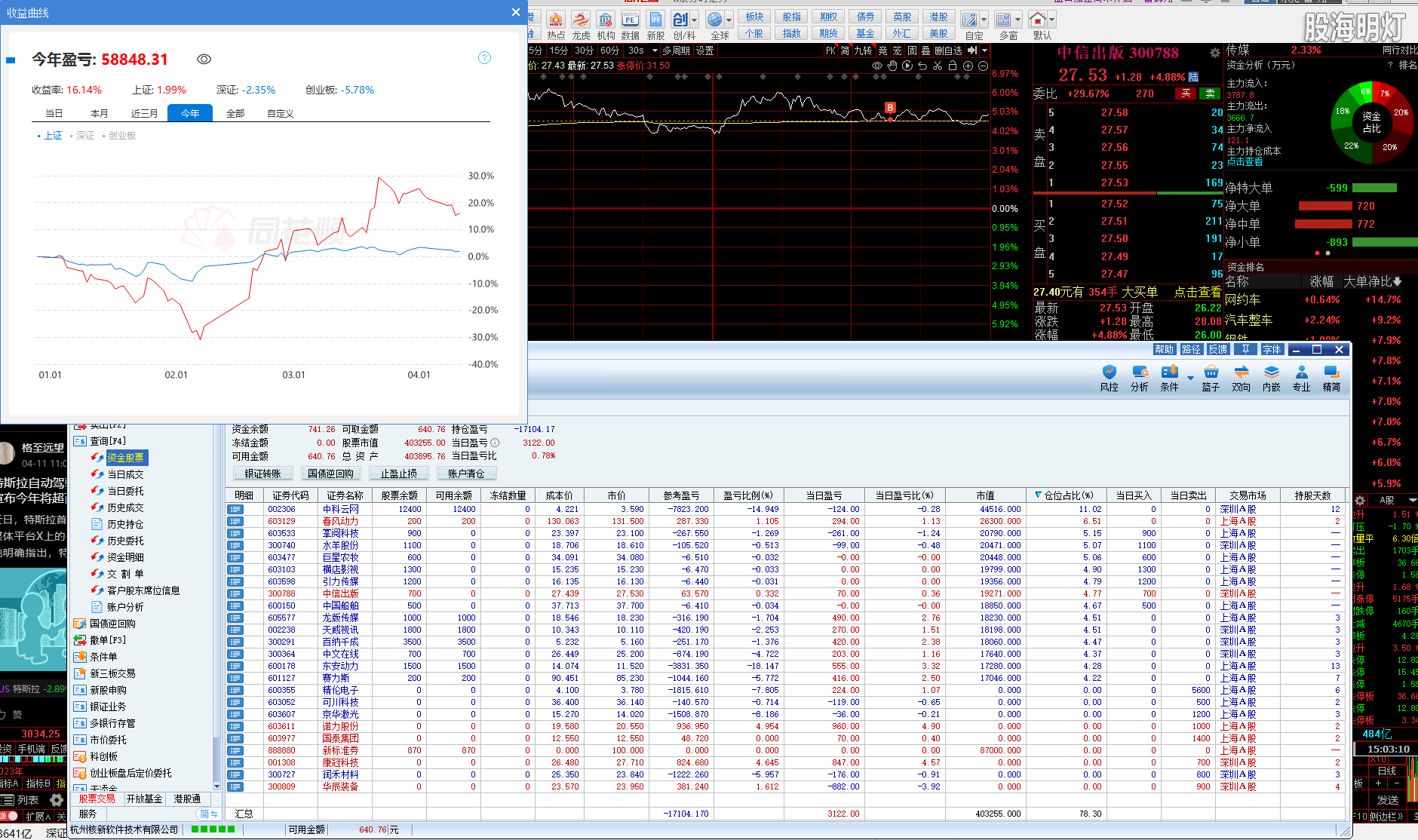
Task: Switch to 精简 compact mode icon
Action: point(1331,379)
